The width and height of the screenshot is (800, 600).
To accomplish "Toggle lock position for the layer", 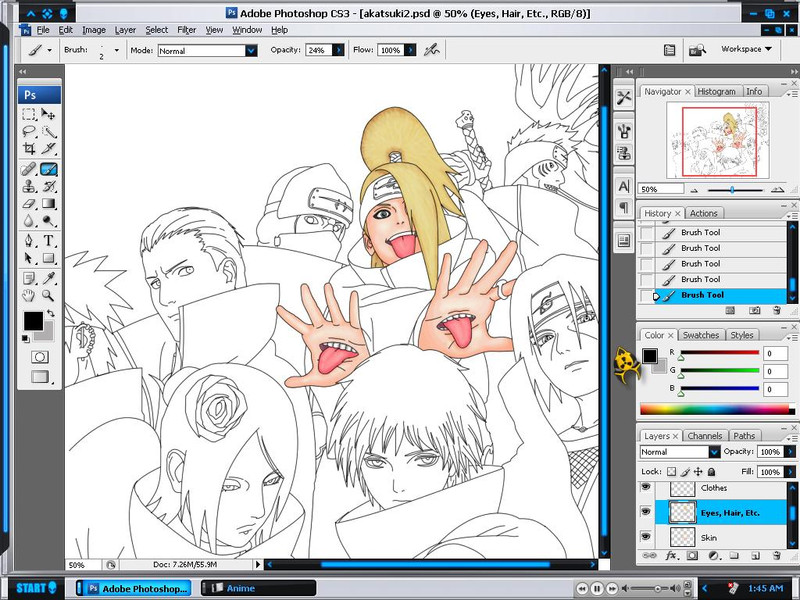I will click(x=698, y=472).
